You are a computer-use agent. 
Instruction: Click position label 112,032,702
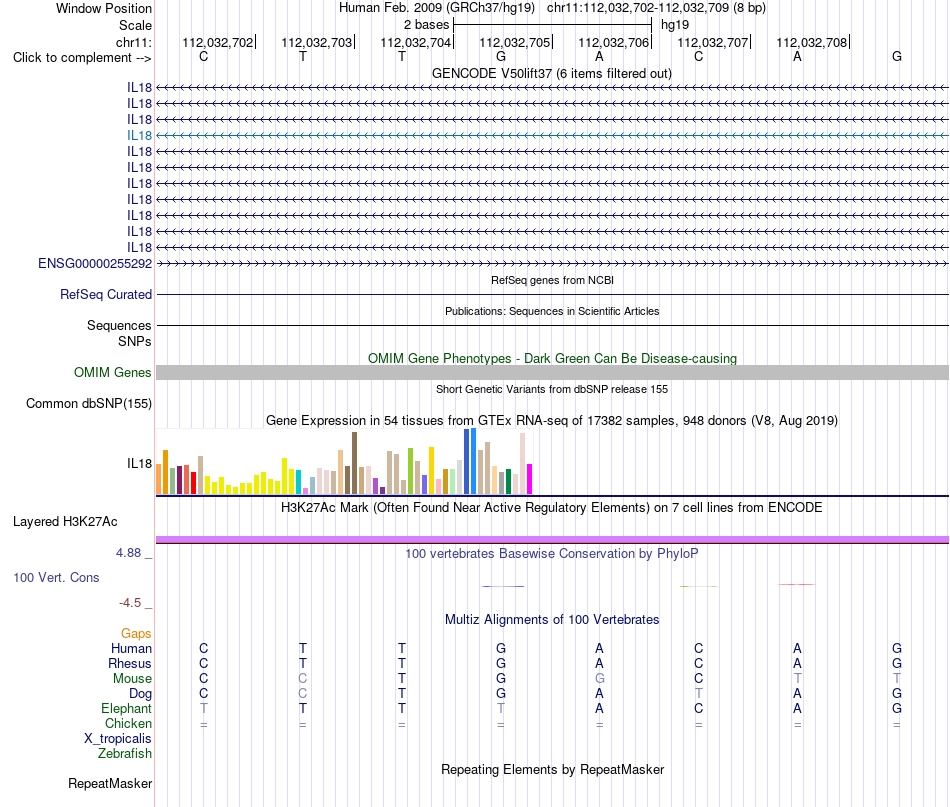(218, 42)
